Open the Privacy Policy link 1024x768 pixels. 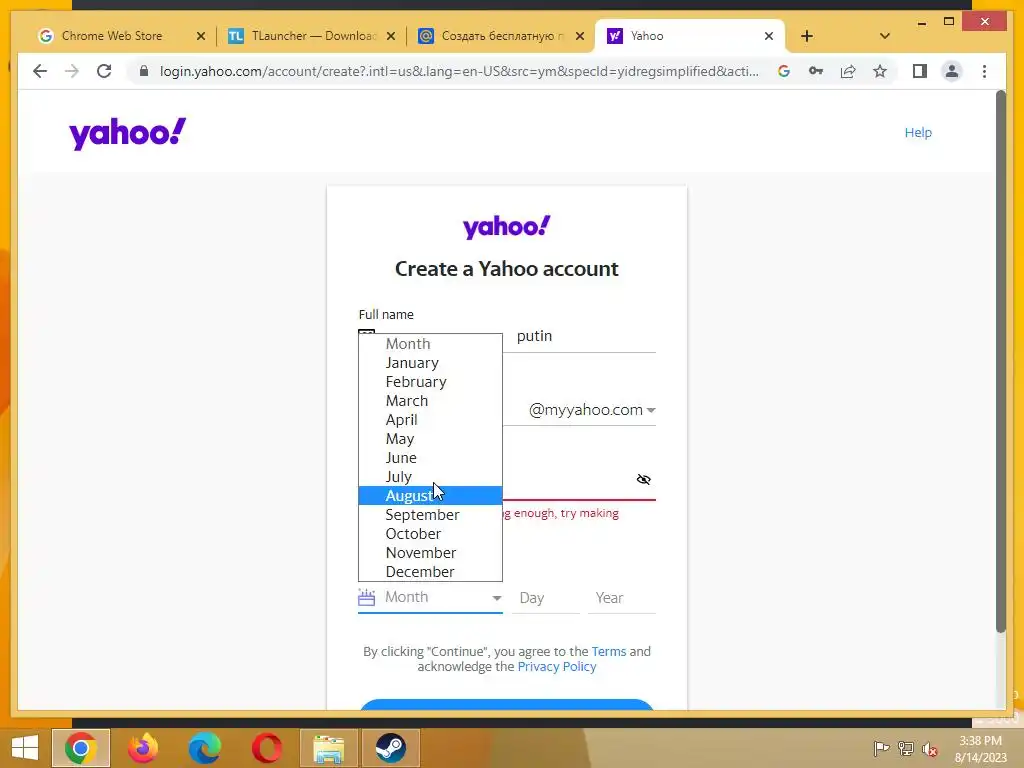coord(556,666)
